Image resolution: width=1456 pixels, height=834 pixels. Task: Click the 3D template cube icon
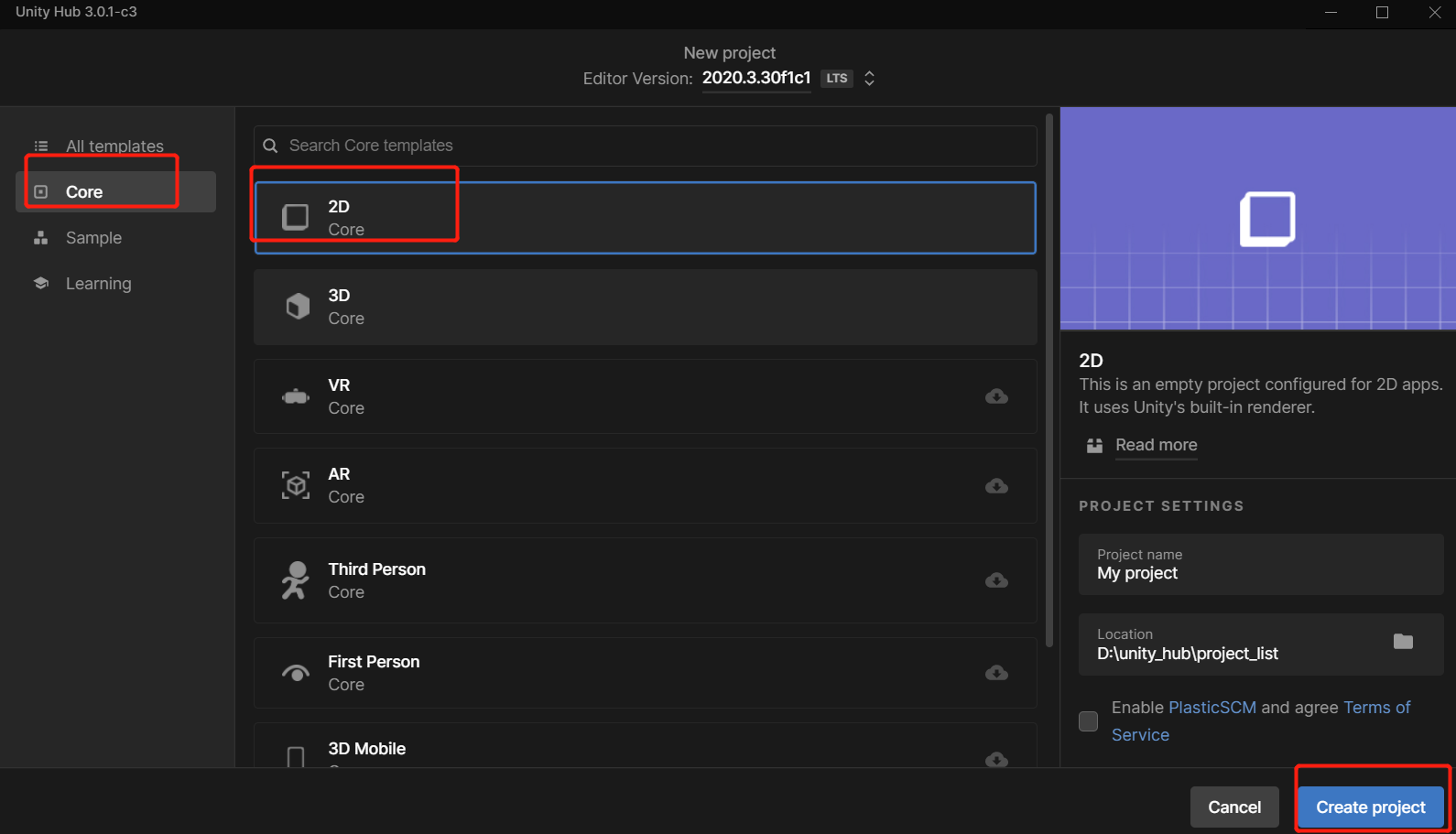(x=298, y=306)
